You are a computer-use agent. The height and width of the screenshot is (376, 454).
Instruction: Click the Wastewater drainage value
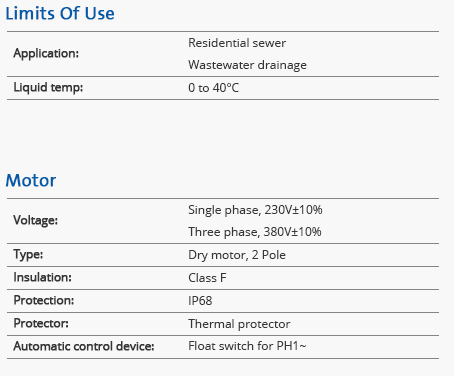click(247, 65)
